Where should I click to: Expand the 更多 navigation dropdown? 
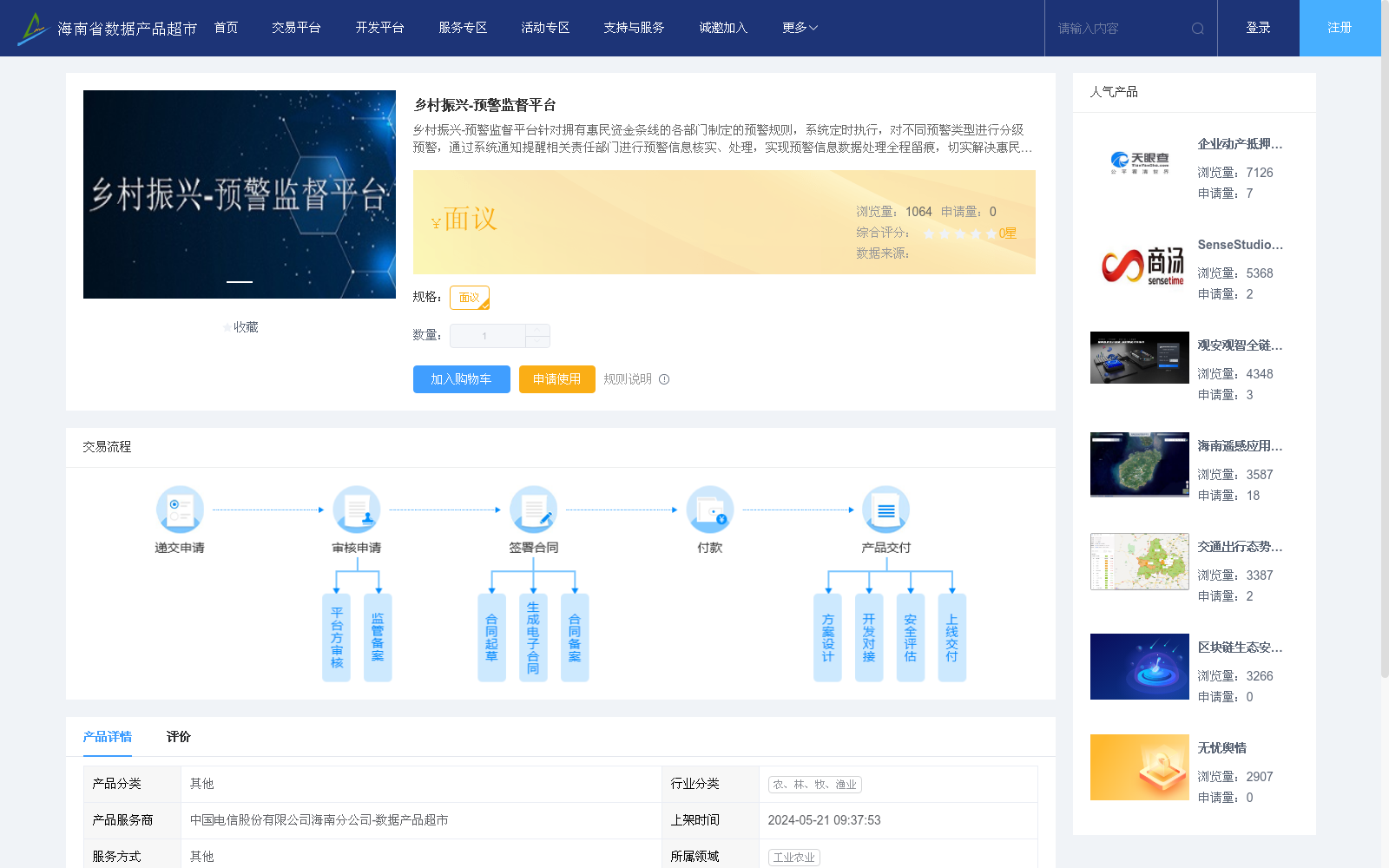800,28
